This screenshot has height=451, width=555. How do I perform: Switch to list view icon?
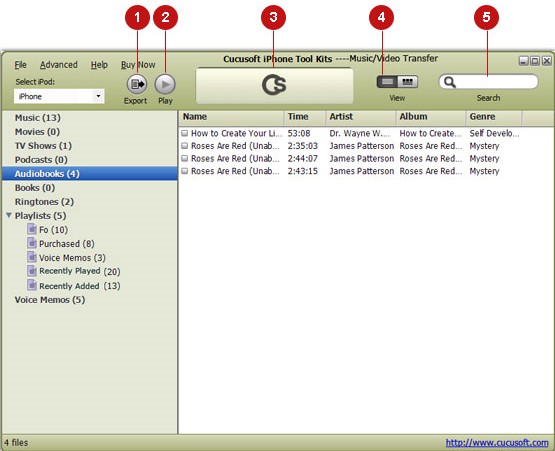[387, 82]
